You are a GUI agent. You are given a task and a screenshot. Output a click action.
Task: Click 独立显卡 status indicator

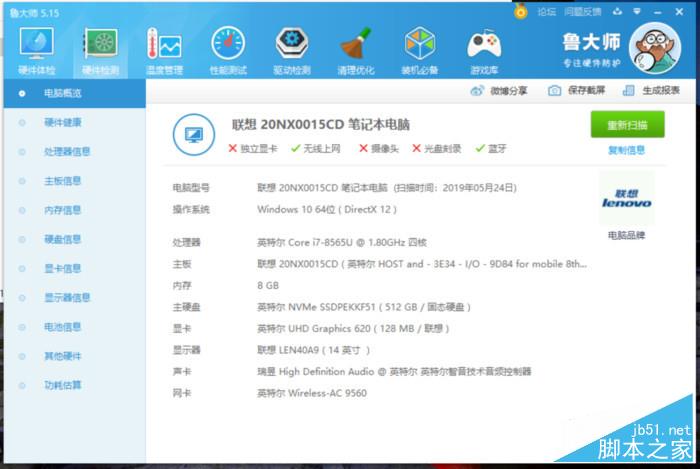click(x=253, y=149)
